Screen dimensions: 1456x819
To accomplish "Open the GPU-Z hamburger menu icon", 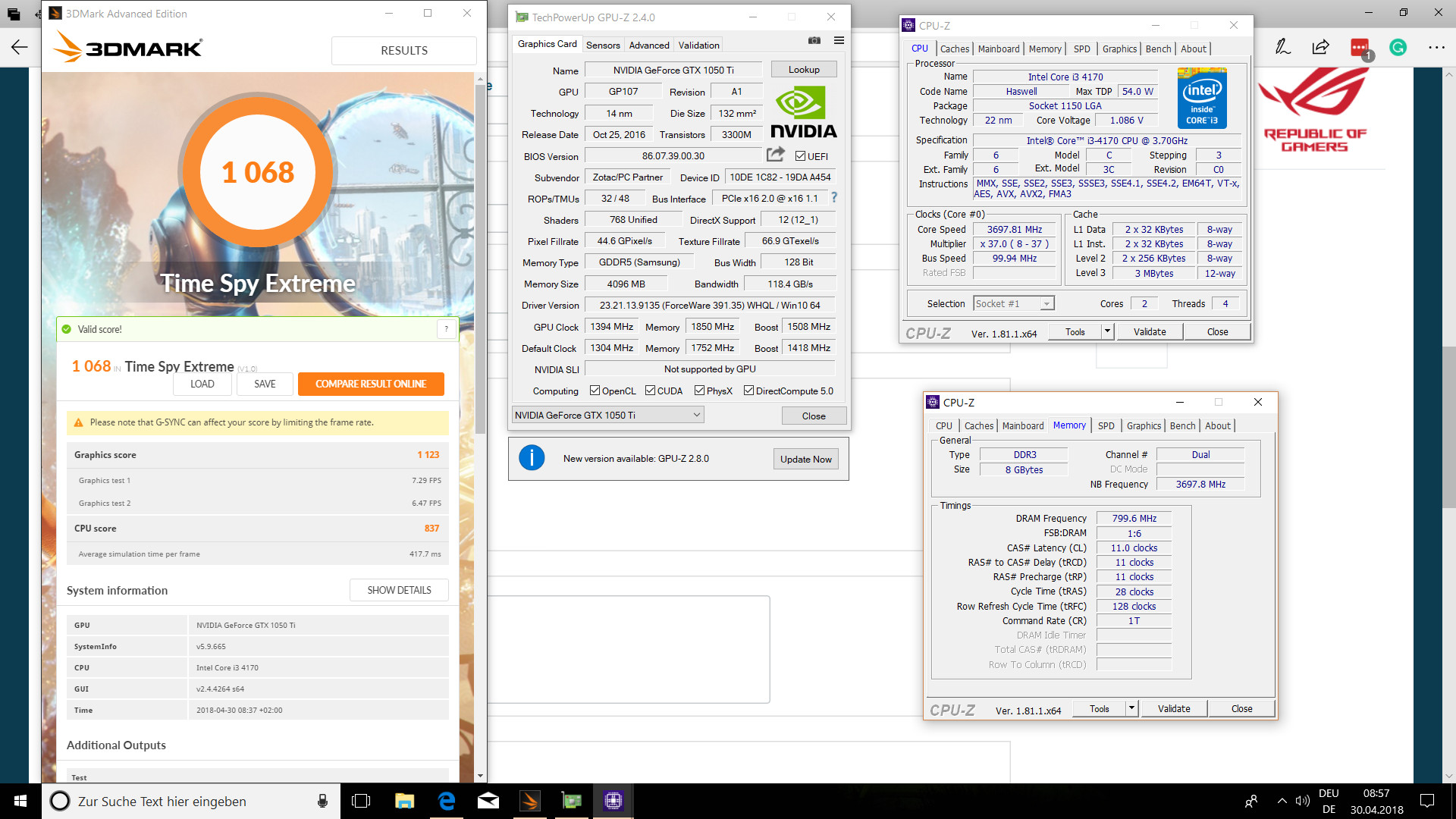I will 839,40.
